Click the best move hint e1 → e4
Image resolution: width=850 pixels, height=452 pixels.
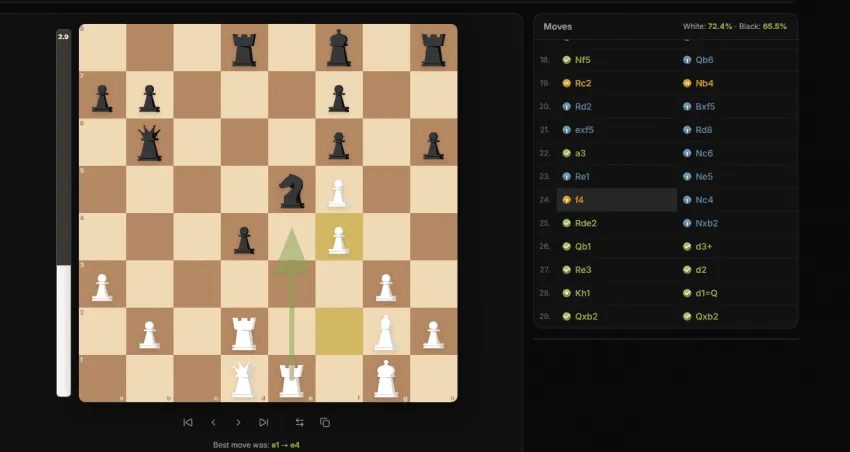pyautogui.click(x=285, y=445)
